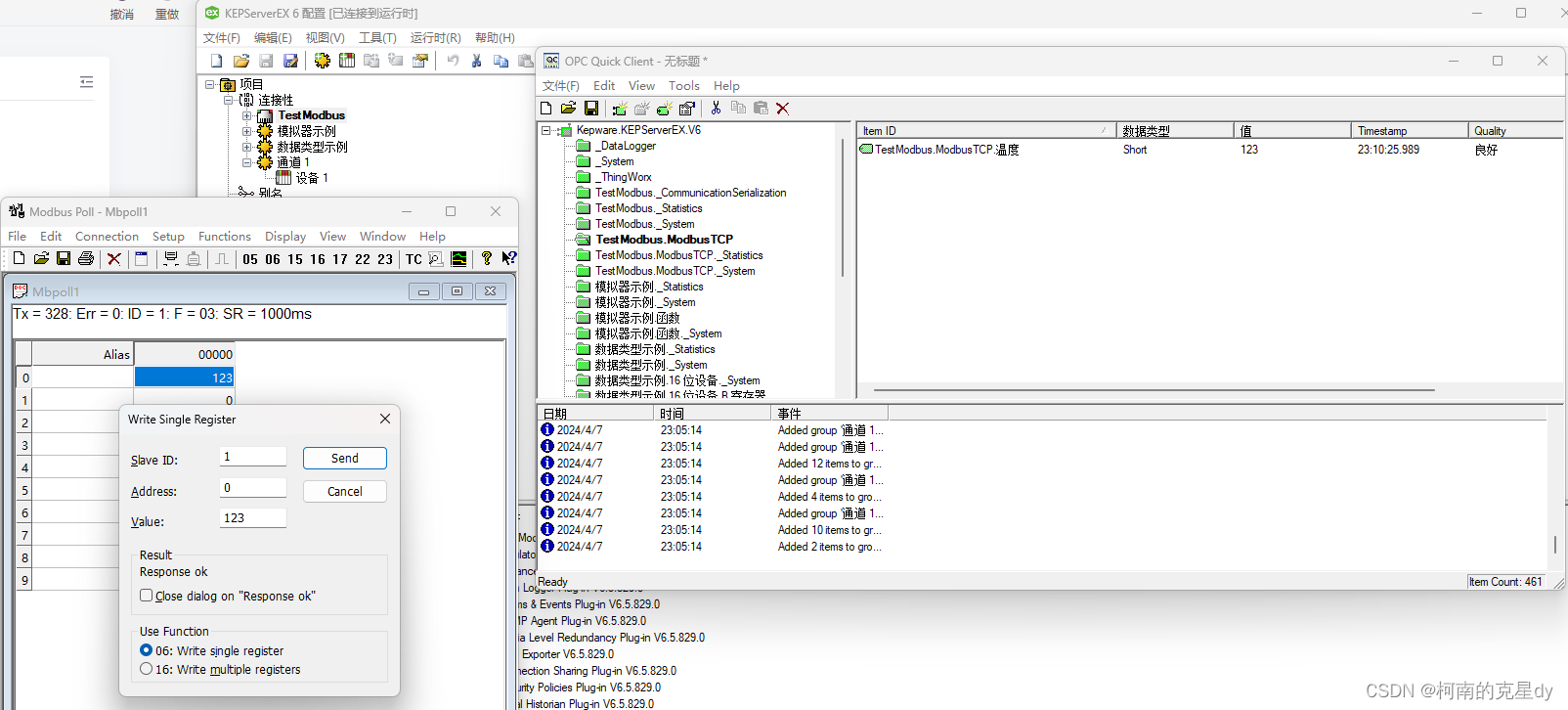
Task: Click Address input field in write dialog
Action: pos(253,488)
